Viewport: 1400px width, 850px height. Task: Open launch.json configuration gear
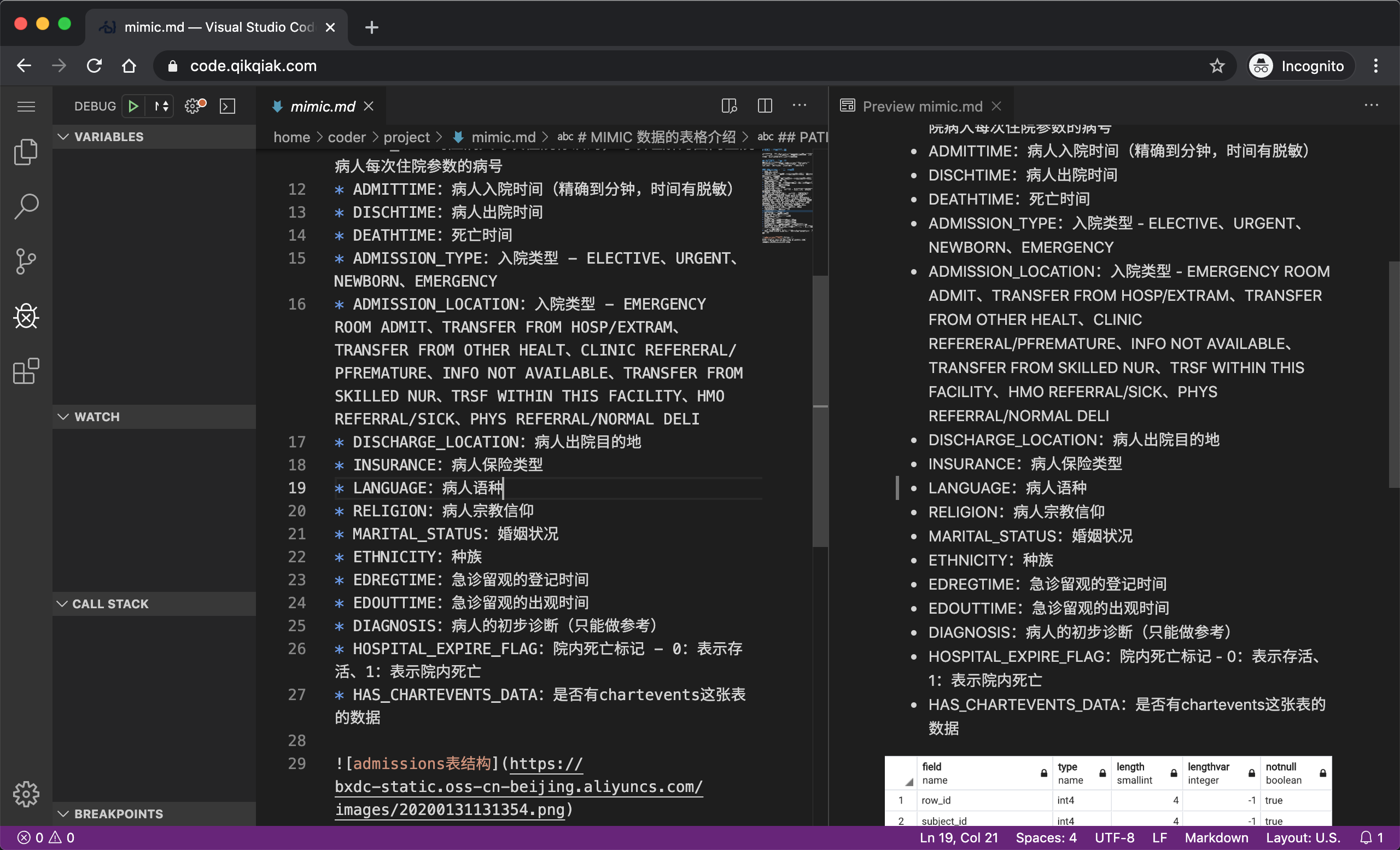pos(195,106)
